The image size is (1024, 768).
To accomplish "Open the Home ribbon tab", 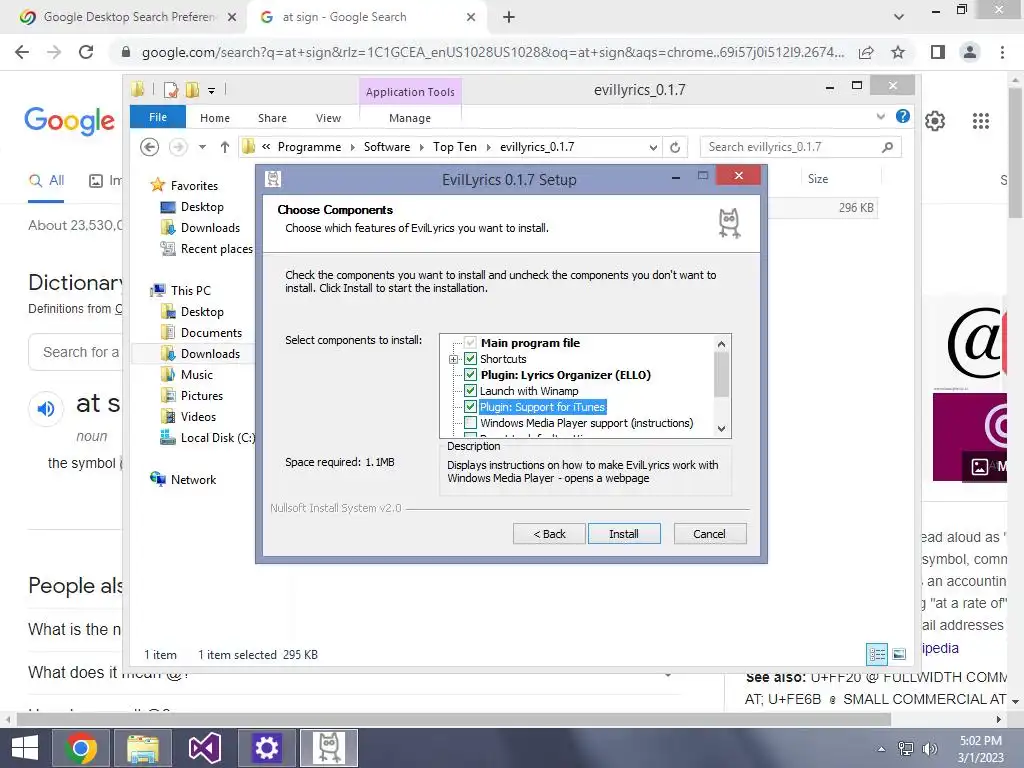I will point(215,118).
